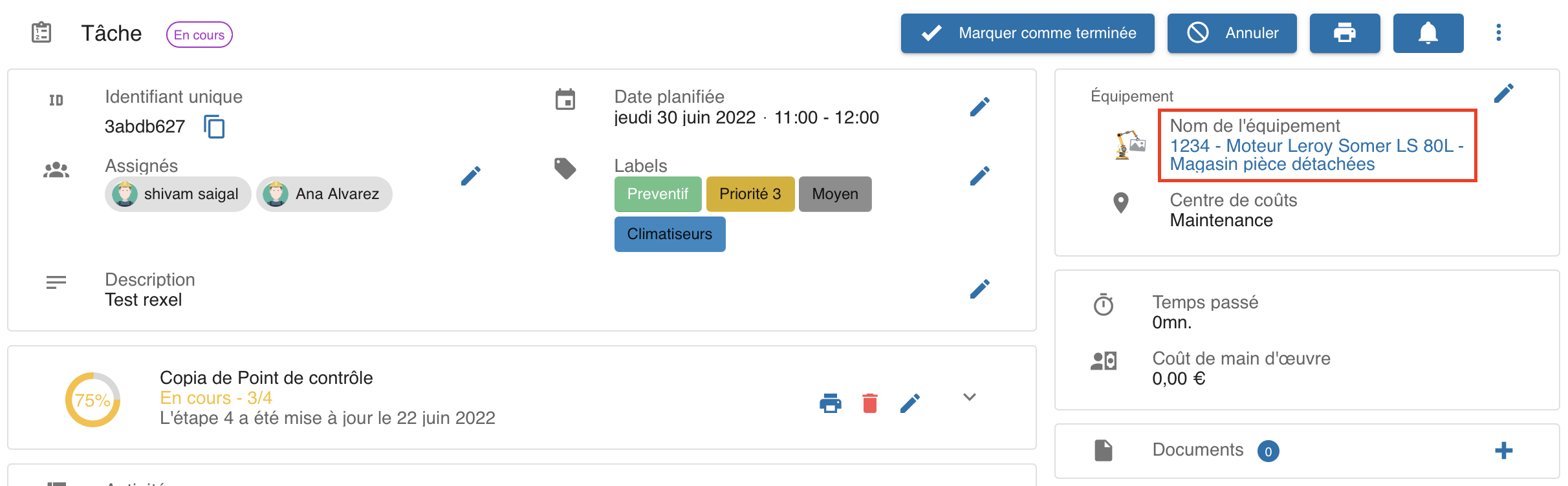Edit the Copia de Point de contrôle checklist
Viewport: 1568px width, 486px height.
click(909, 403)
